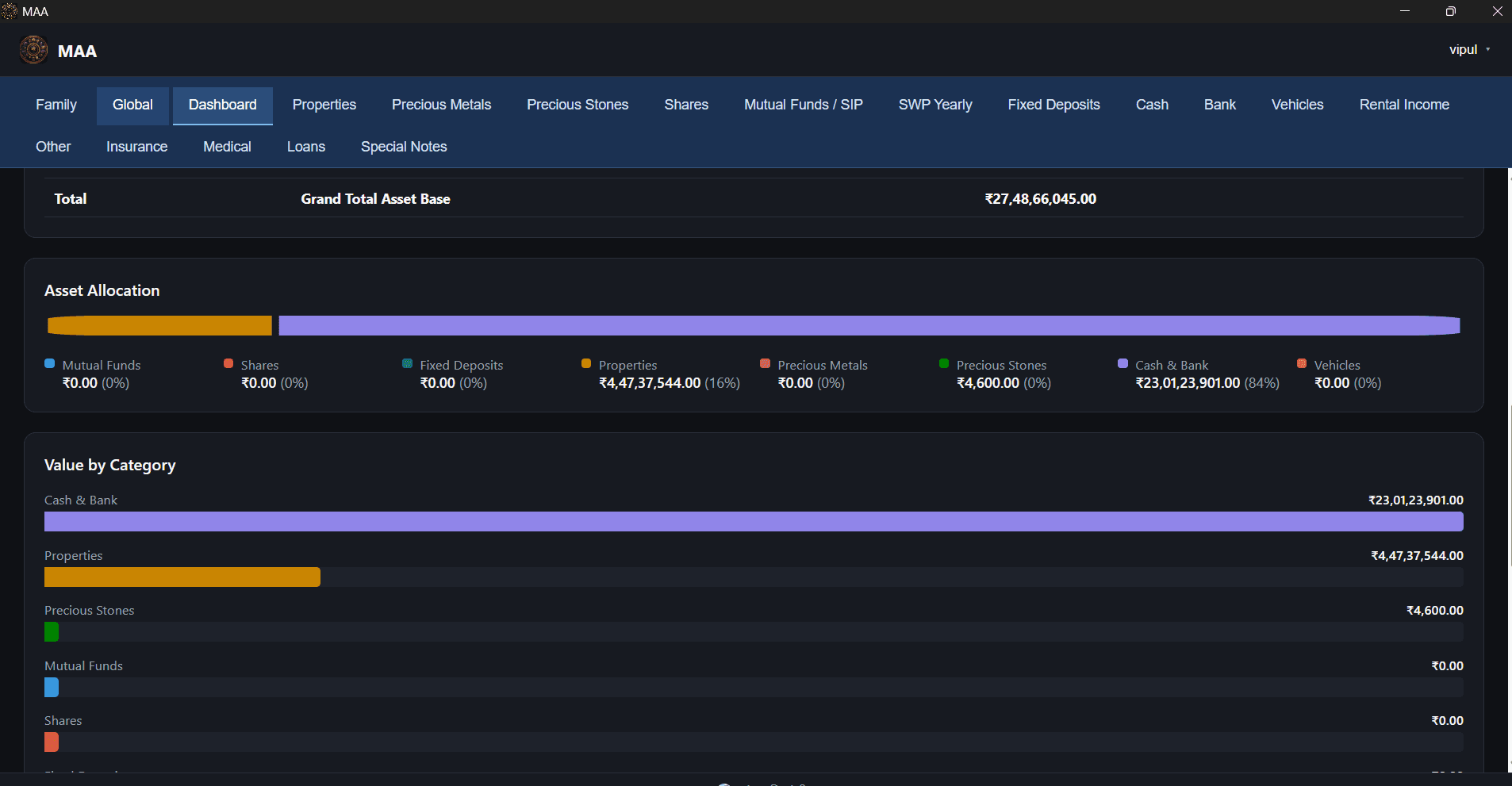Click the green Precious Stones category bar

52,631
